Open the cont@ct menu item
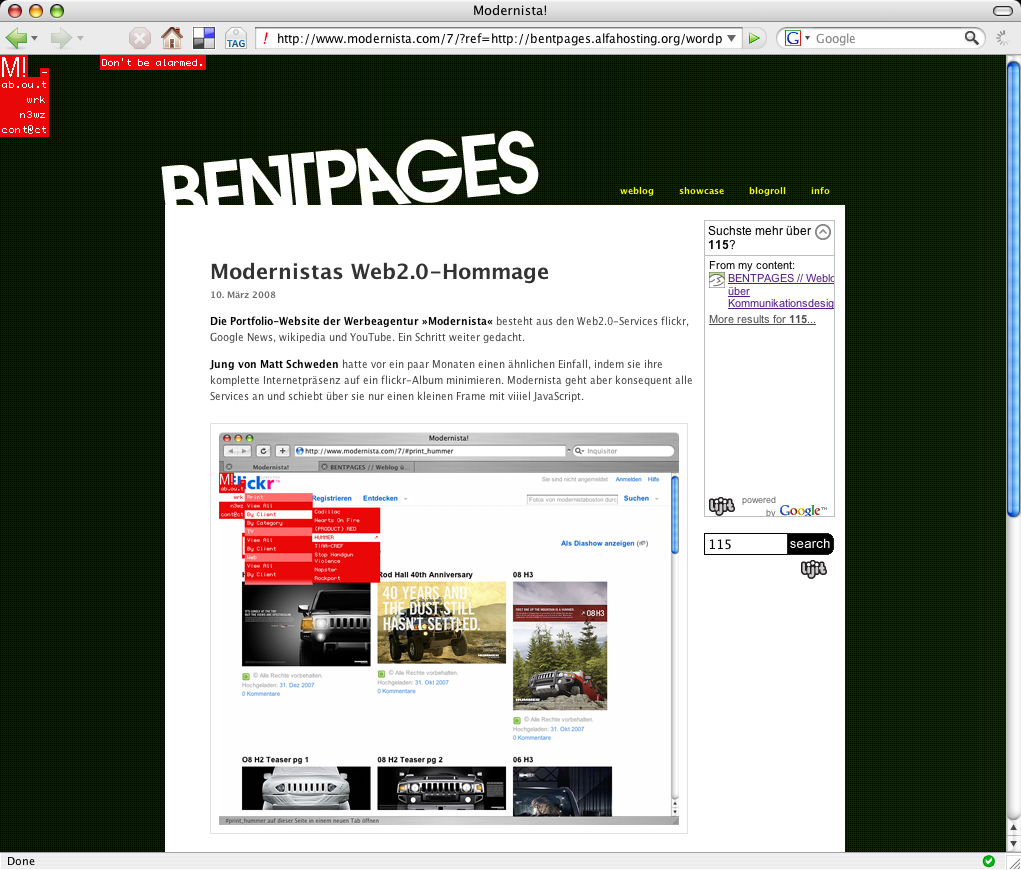Image resolution: width=1021 pixels, height=870 pixels. pos(24,130)
